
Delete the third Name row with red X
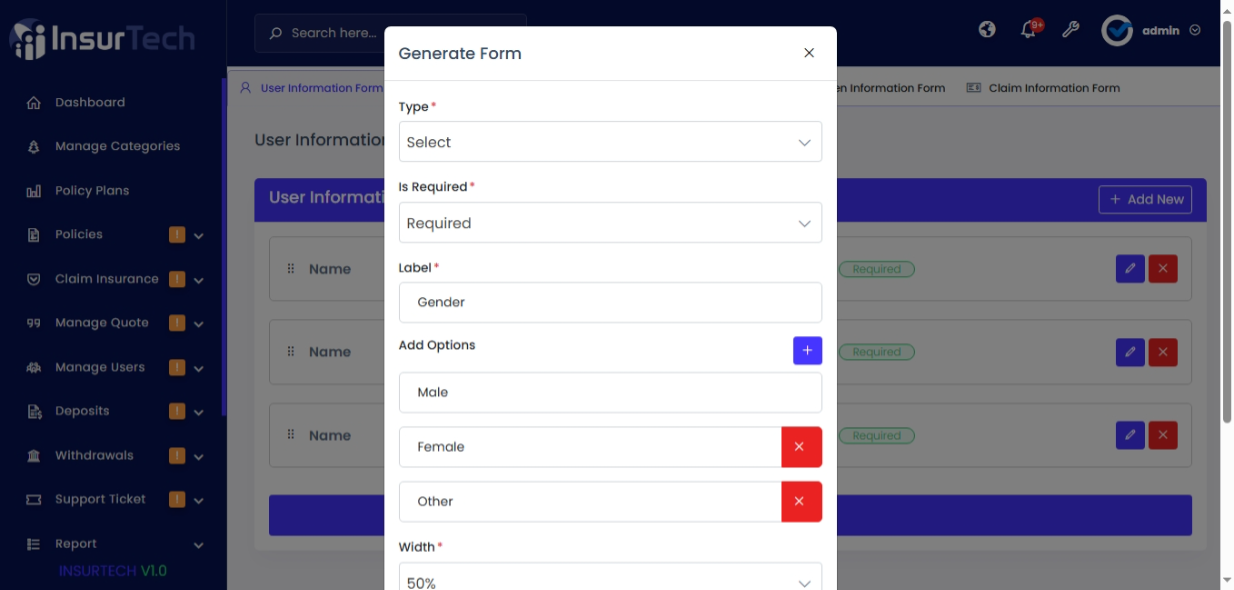tap(1163, 435)
